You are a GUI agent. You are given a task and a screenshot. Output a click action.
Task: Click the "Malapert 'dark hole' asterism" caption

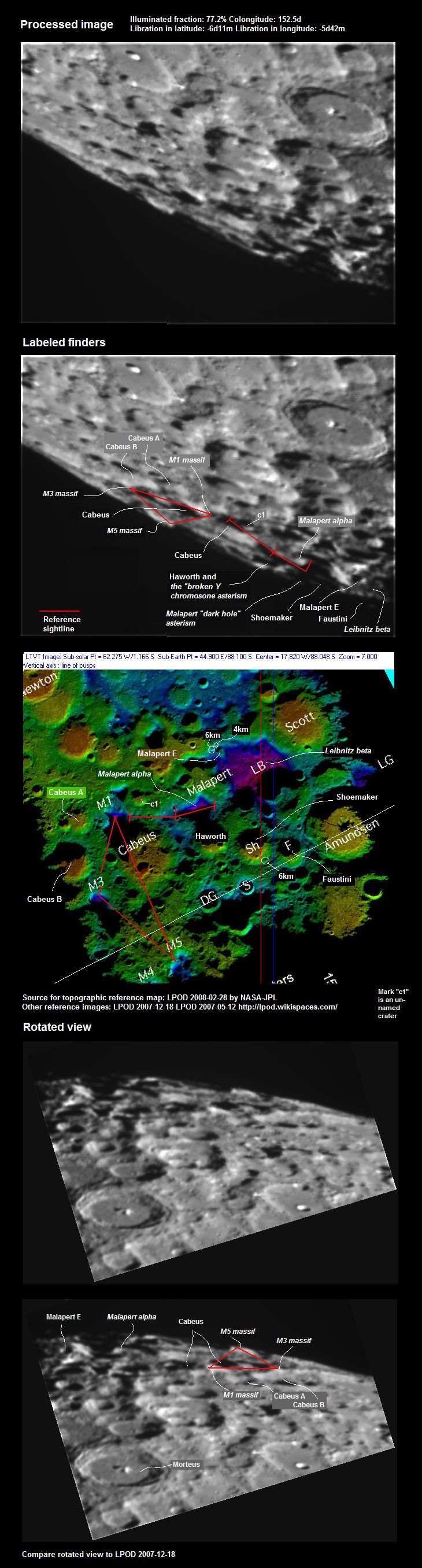pyautogui.click(x=203, y=618)
